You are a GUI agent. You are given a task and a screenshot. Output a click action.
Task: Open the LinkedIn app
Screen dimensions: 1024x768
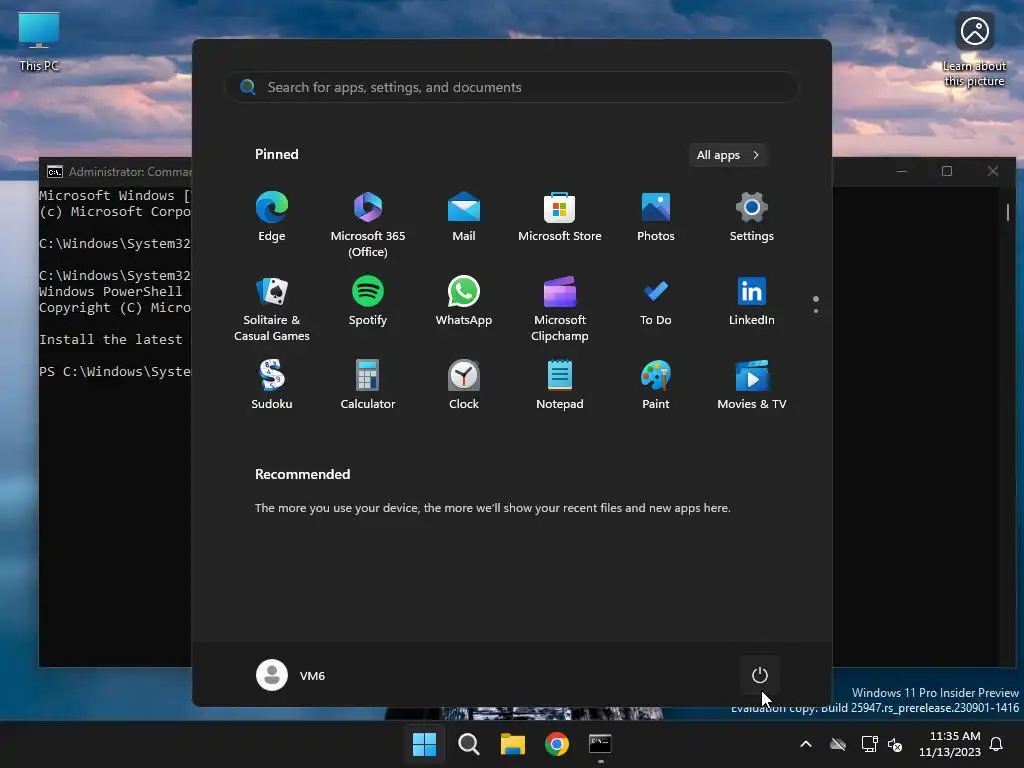752,302
